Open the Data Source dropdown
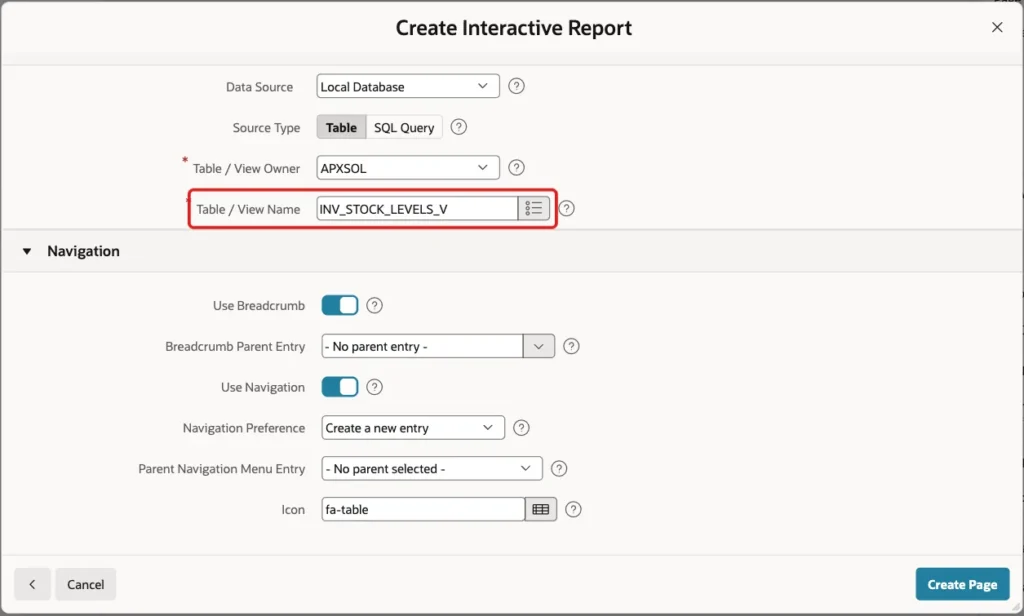Viewport: 1024px width, 616px height. (408, 86)
